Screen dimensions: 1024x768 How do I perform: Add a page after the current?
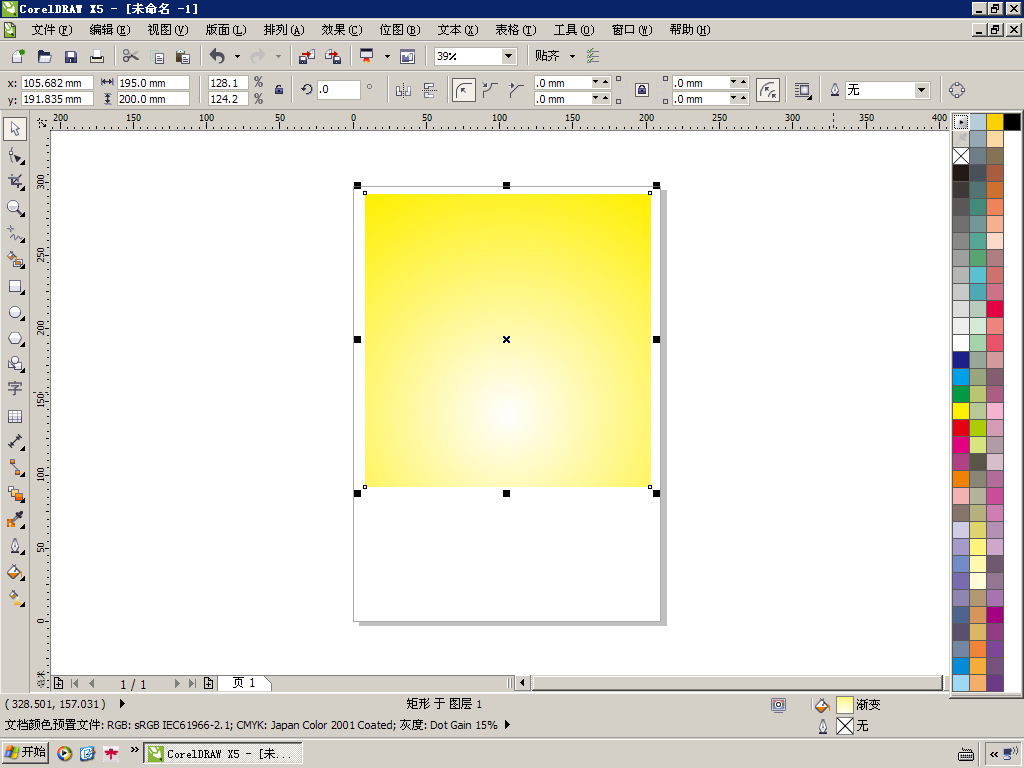coord(208,683)
